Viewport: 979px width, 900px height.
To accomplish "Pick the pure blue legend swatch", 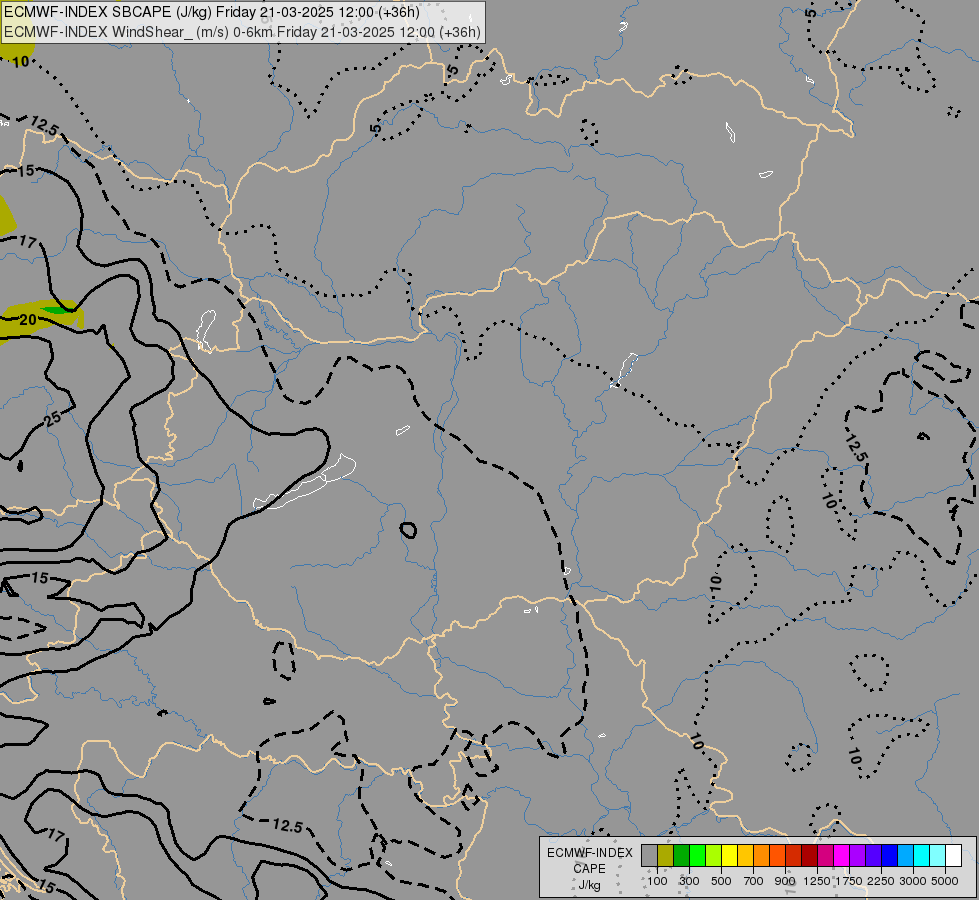I will pos(890,856).
